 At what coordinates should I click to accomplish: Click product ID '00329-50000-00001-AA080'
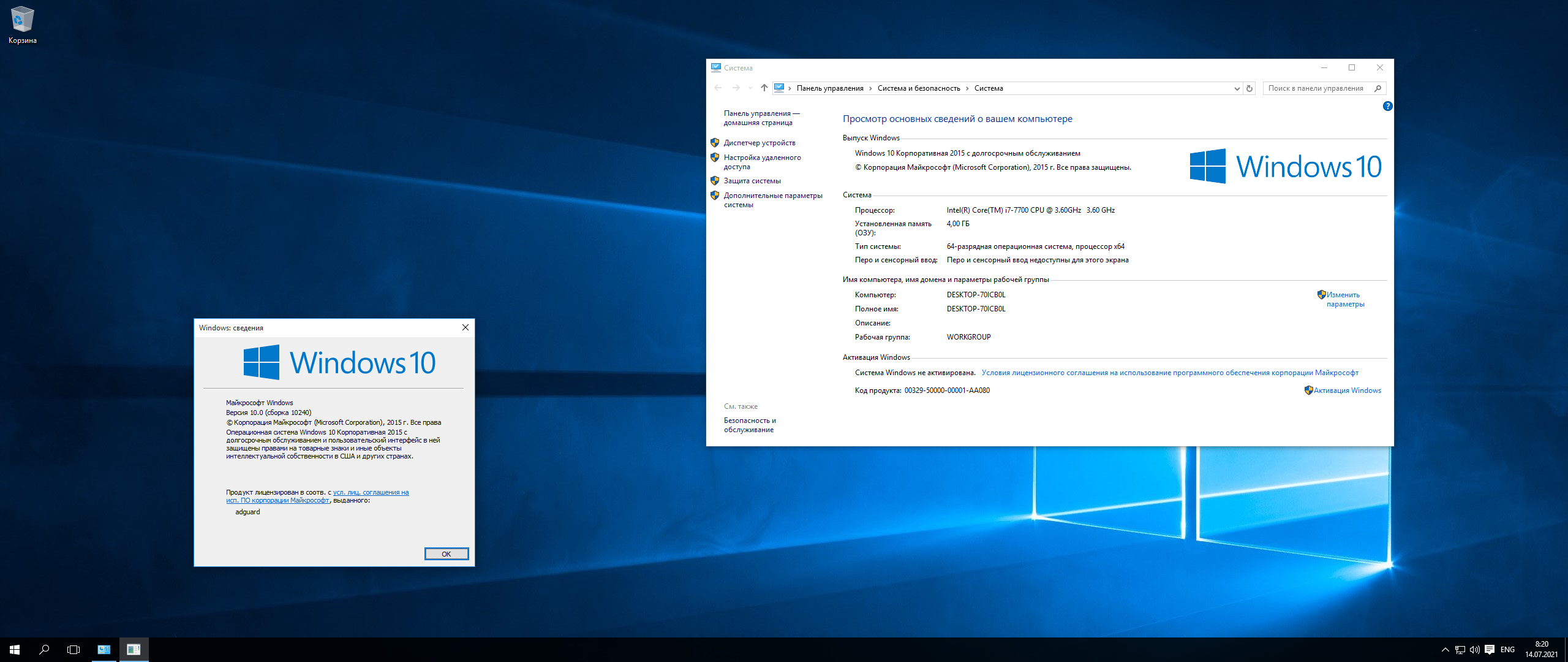947,390
